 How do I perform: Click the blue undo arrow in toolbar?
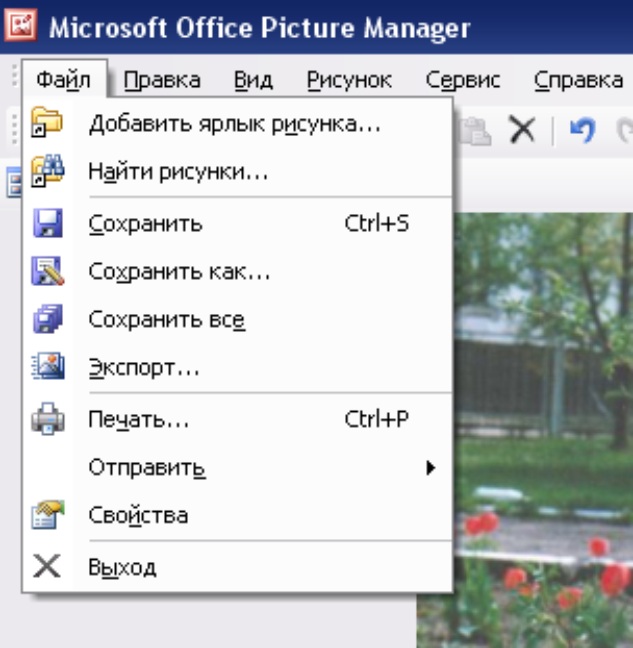(x=583, y=129)
